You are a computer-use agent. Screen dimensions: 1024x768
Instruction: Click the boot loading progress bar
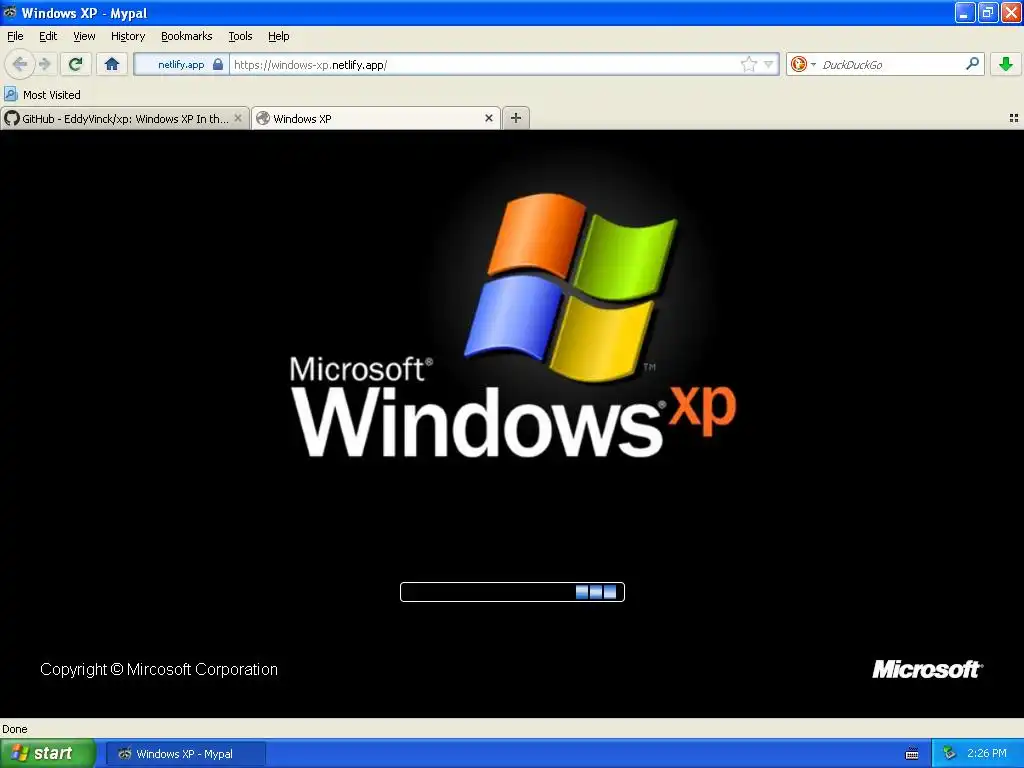[512, 592]
